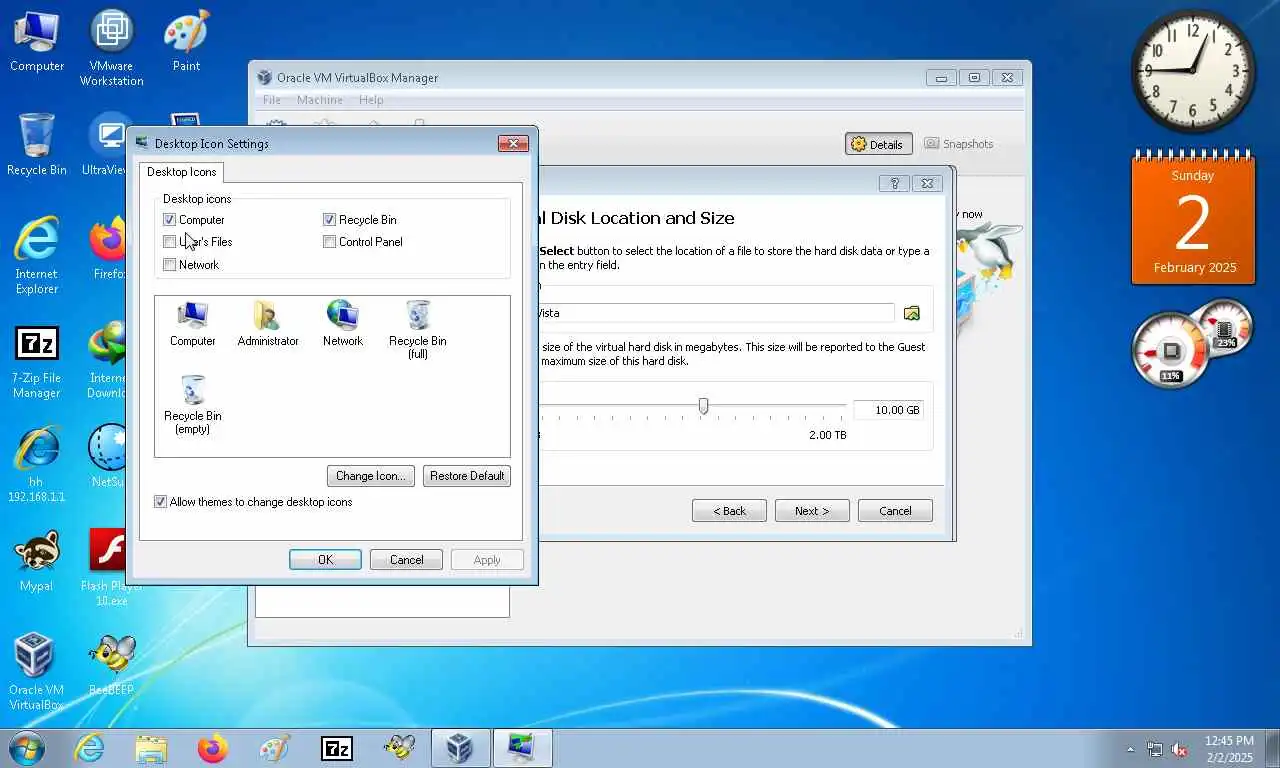Select the Internet Explorer desktop shortcut
The image size is (1280, 768).
[37, 256]
